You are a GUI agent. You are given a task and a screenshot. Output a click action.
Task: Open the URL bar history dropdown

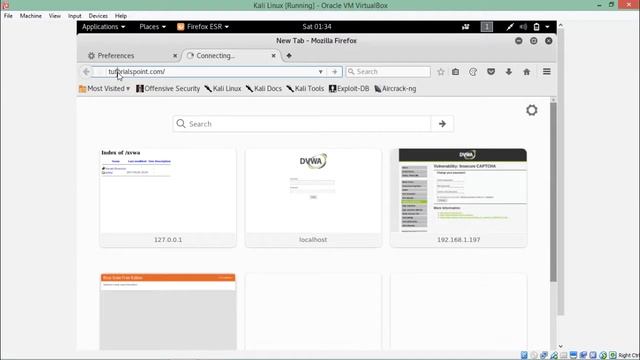click(x=320, y=72)
